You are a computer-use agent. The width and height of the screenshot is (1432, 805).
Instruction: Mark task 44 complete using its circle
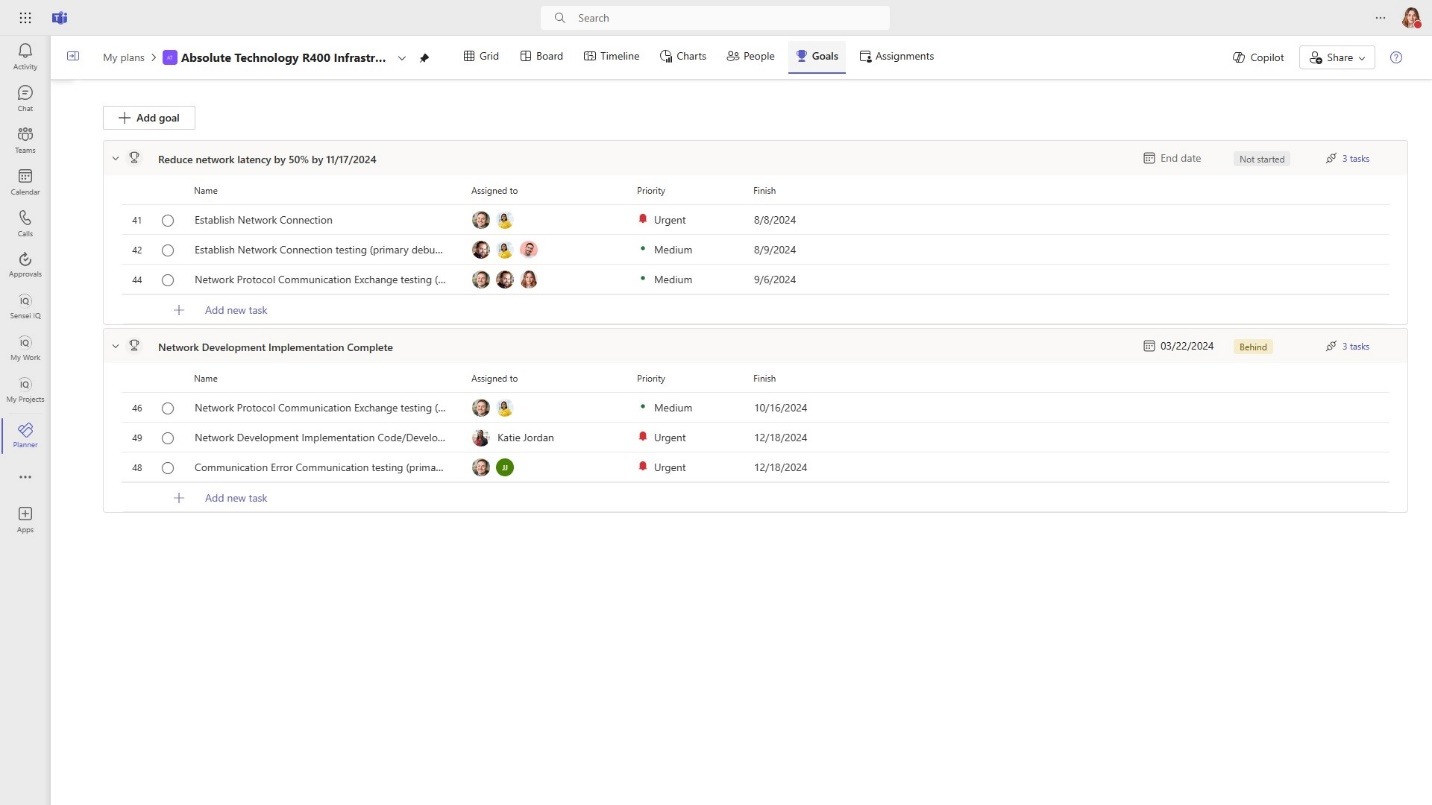(167, 280)
